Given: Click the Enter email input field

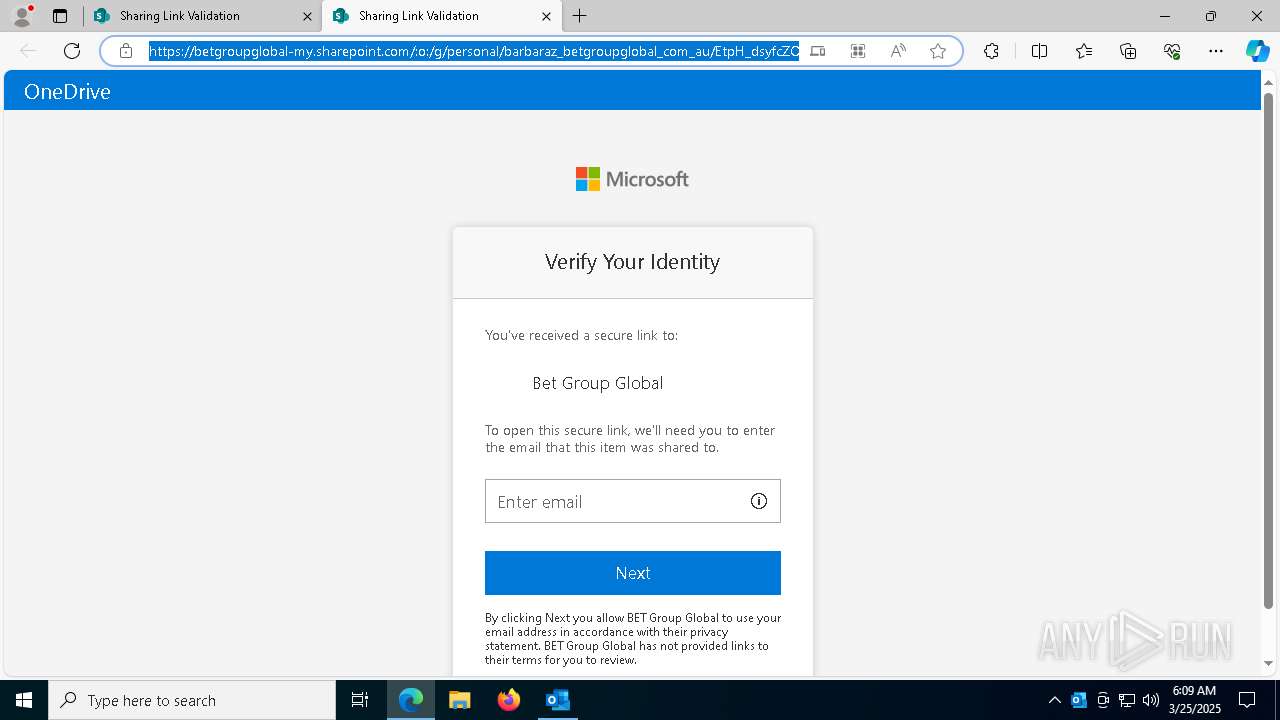Looking at the screenshot, I should (x=633, y=501).
